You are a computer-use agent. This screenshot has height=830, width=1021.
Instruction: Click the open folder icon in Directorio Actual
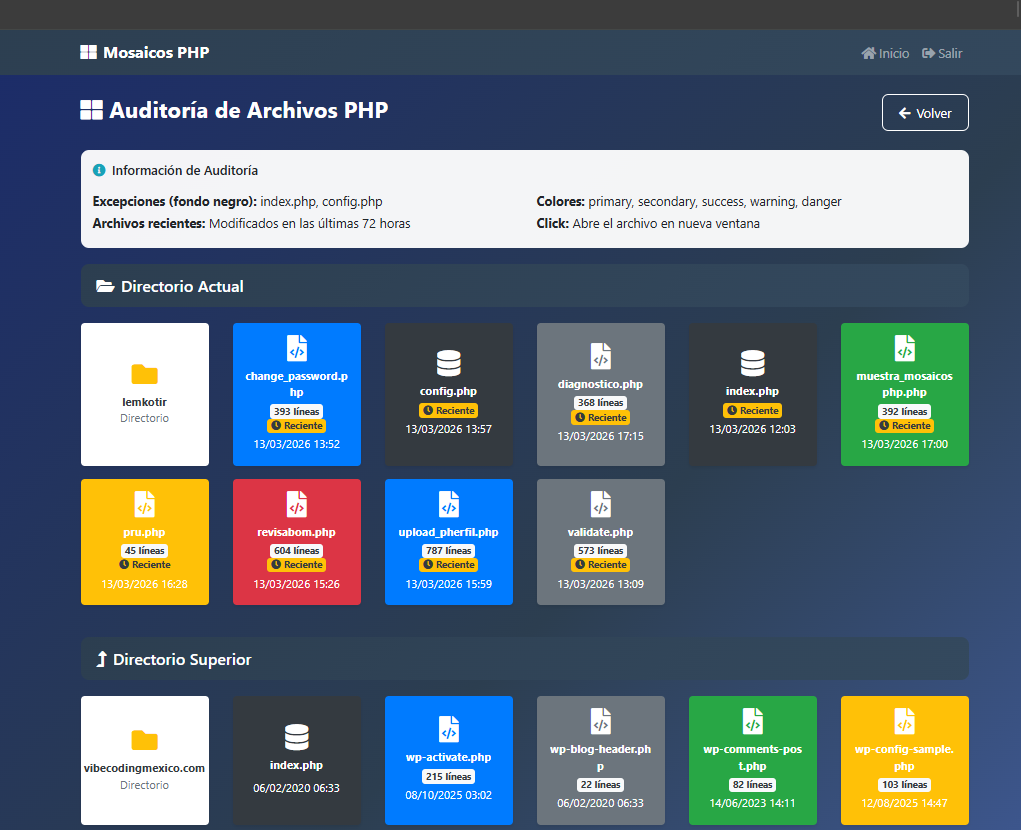105,287
